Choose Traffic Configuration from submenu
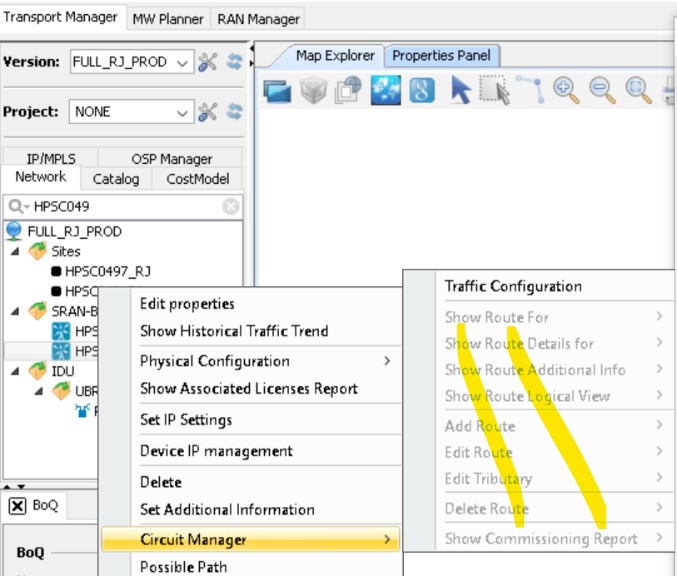The width and height of the screenshot is (677, 576). [513, 286]
